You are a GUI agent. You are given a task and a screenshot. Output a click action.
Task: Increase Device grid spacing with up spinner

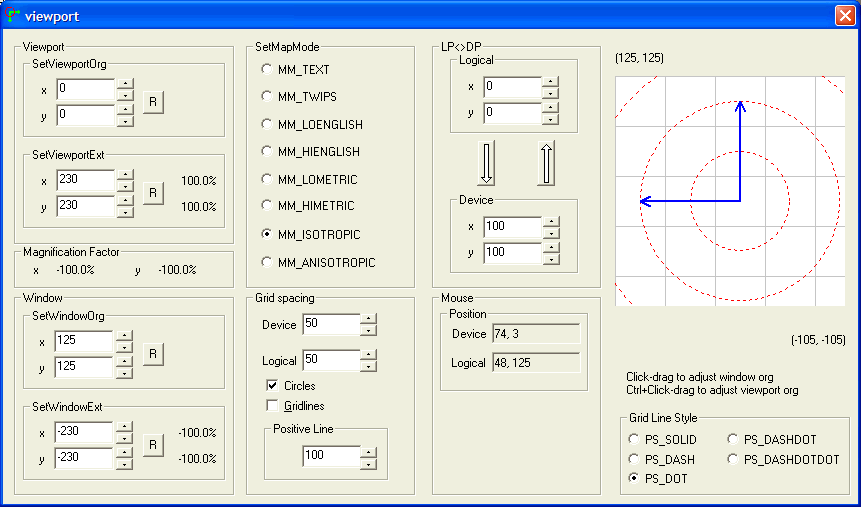tap(368, 319)
